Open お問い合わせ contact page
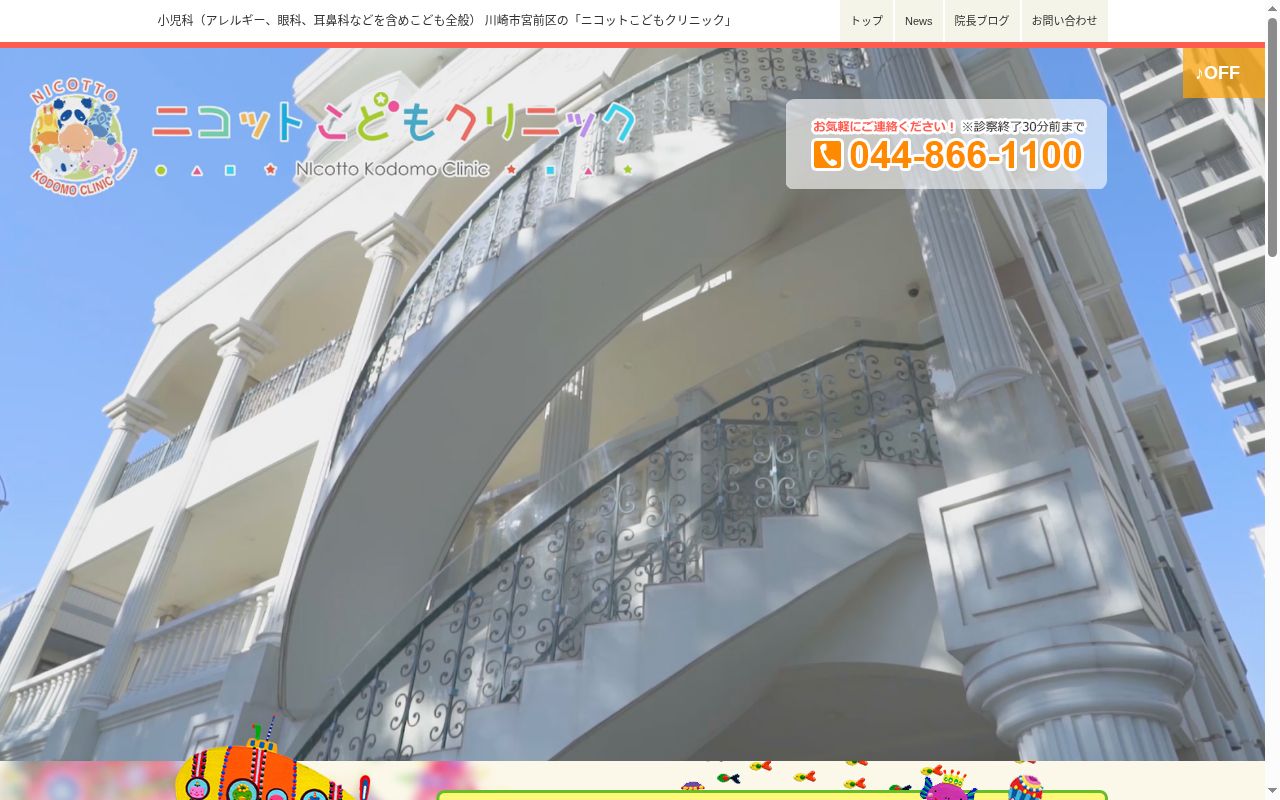Image resolution: width=1280 pixels, height=800 pixels. [x=1064, y=21]
